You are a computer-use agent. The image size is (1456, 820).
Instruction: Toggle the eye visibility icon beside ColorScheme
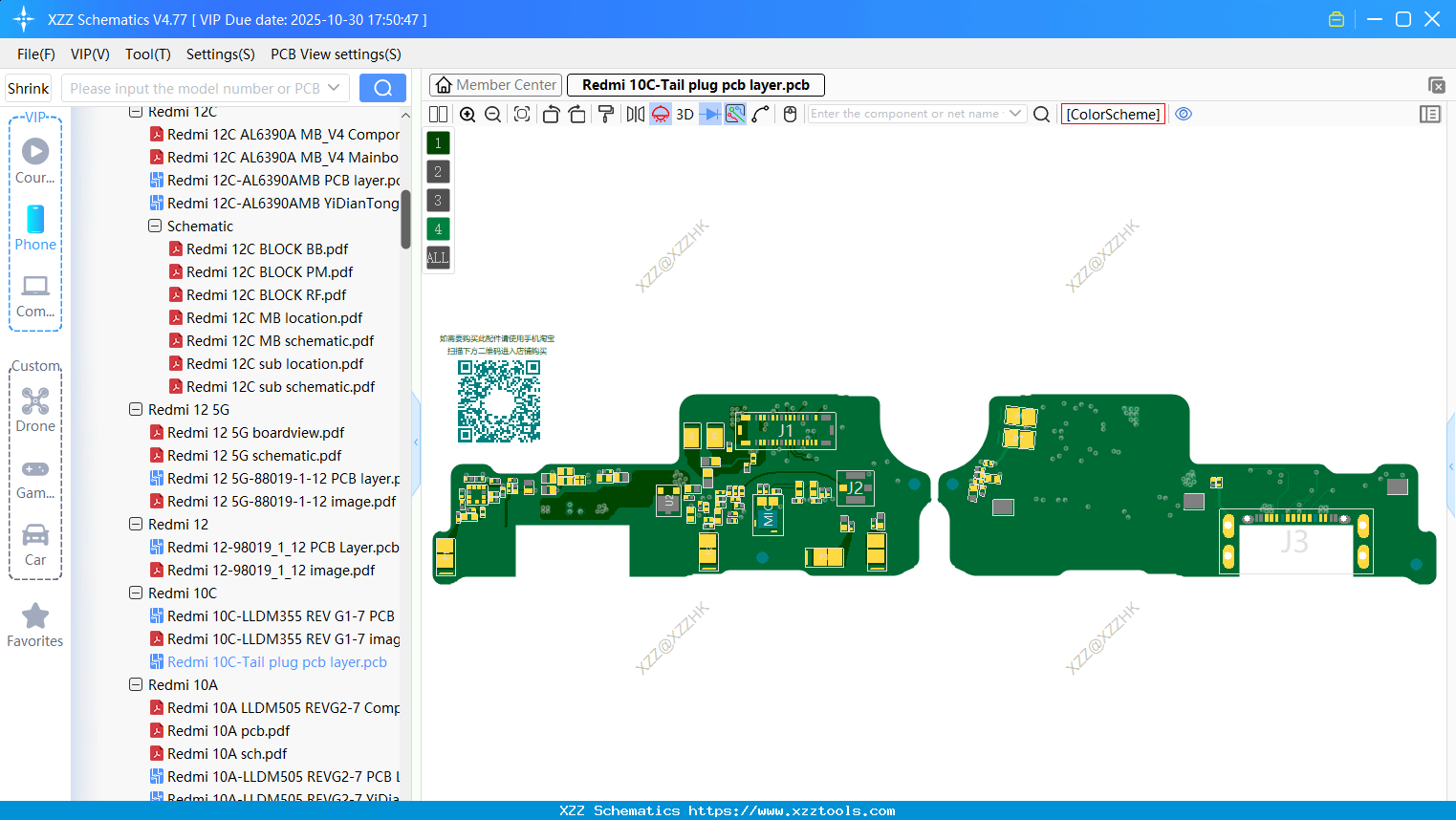[1184, 114]
